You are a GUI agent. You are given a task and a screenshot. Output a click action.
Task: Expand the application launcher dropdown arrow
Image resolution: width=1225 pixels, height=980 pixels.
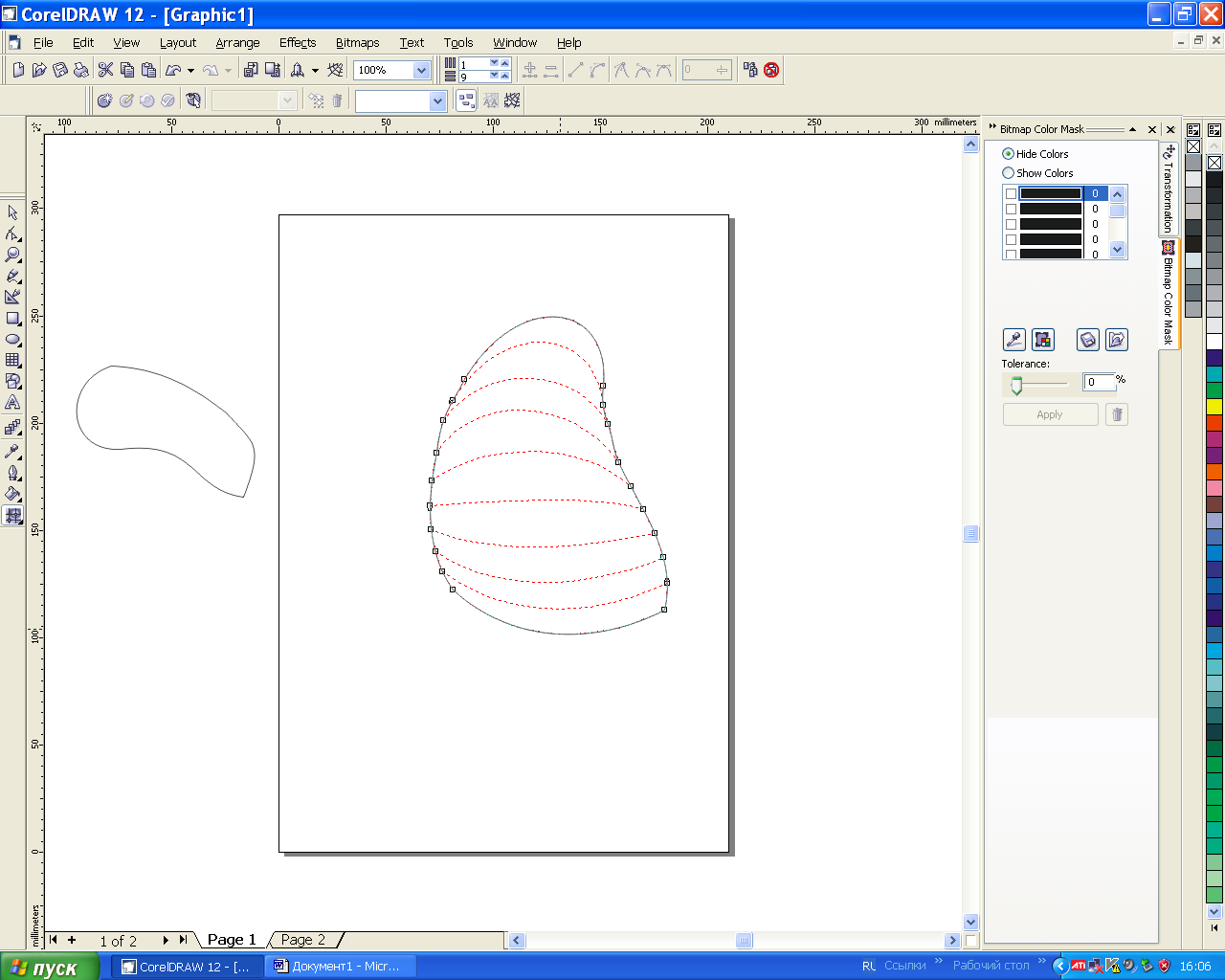[315, 71]
